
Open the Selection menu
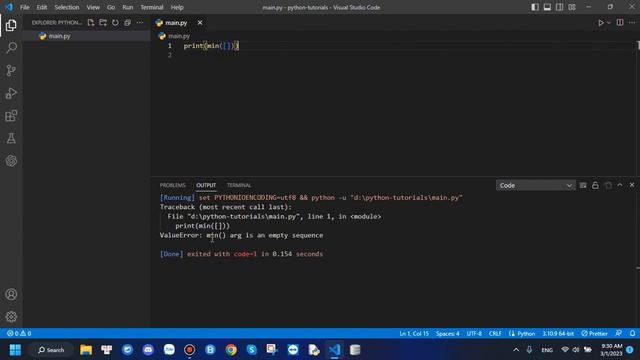(67, 7)
